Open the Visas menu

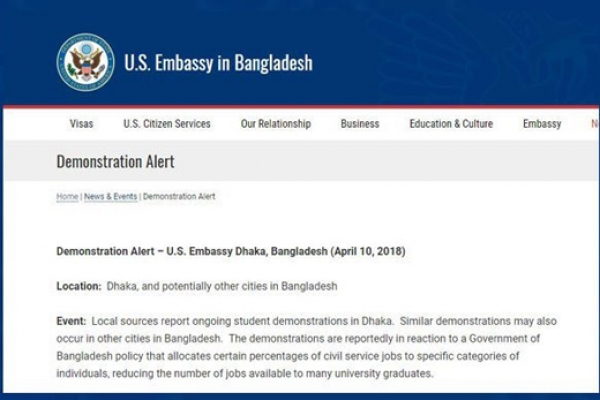81,124
